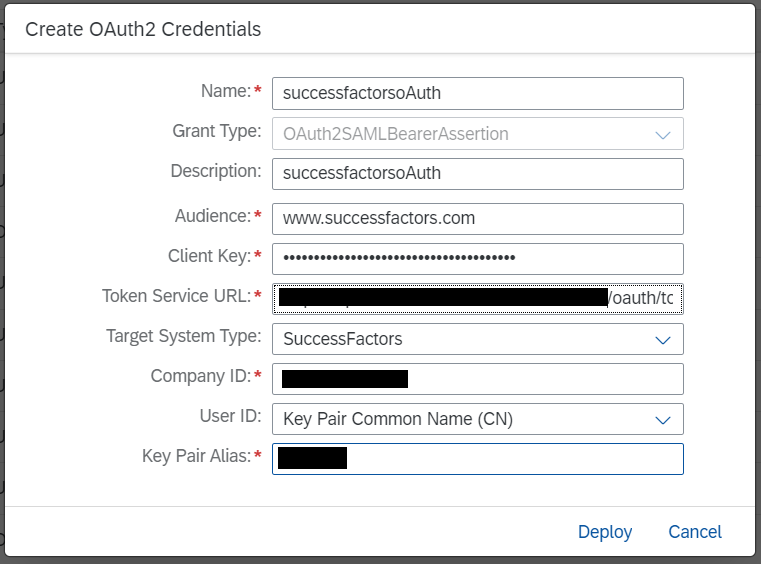The width and height of the screenshot is (761, 564).
Task: Select the Key Pair Alias field
Action: tap(478, 459)
